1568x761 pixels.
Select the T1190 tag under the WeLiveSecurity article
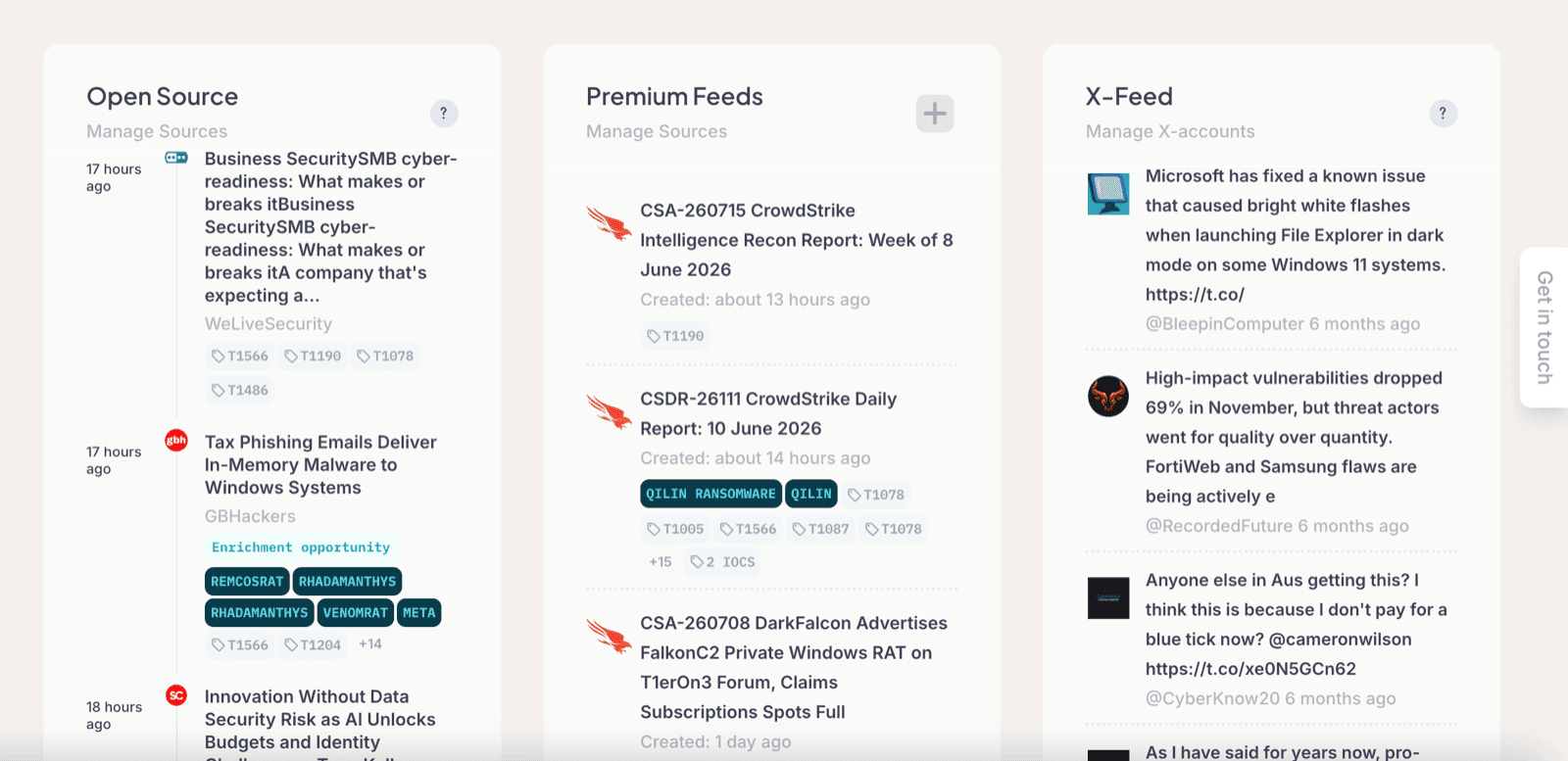(x=313, y=356)
